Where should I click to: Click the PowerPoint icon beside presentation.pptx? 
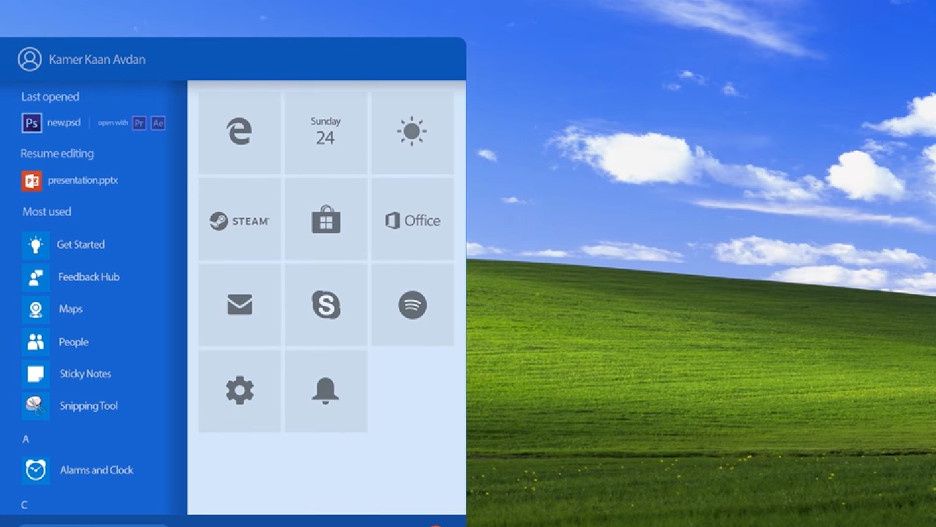point(32,181)
